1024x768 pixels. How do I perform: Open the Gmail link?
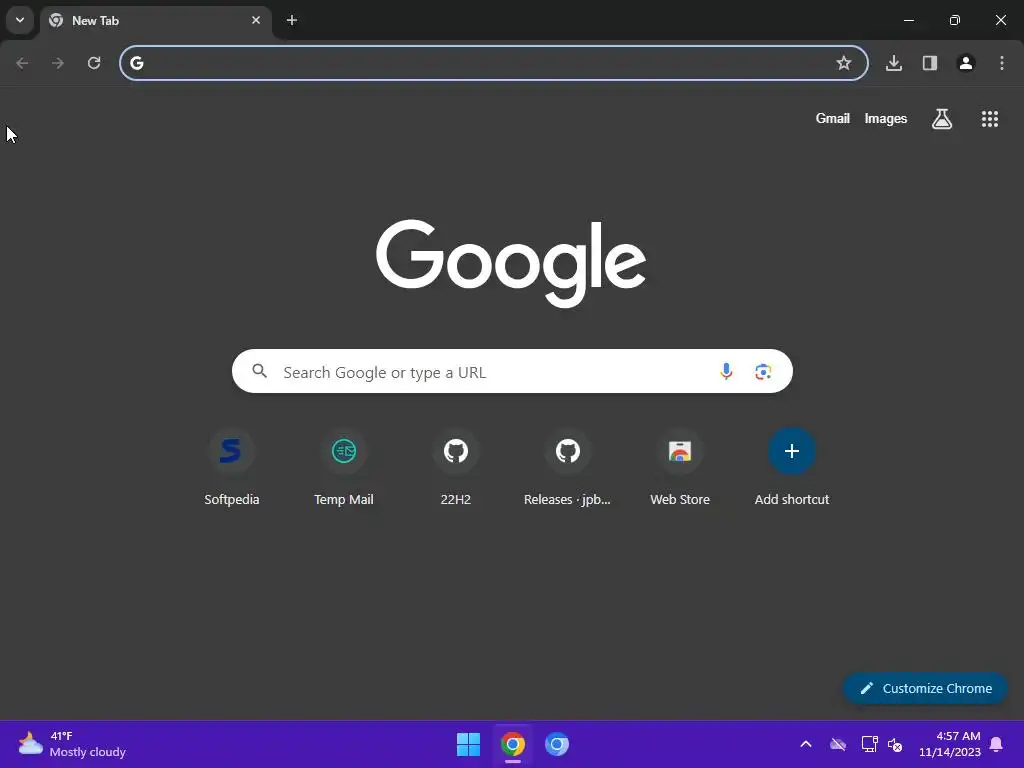click(x=833, y=118)
